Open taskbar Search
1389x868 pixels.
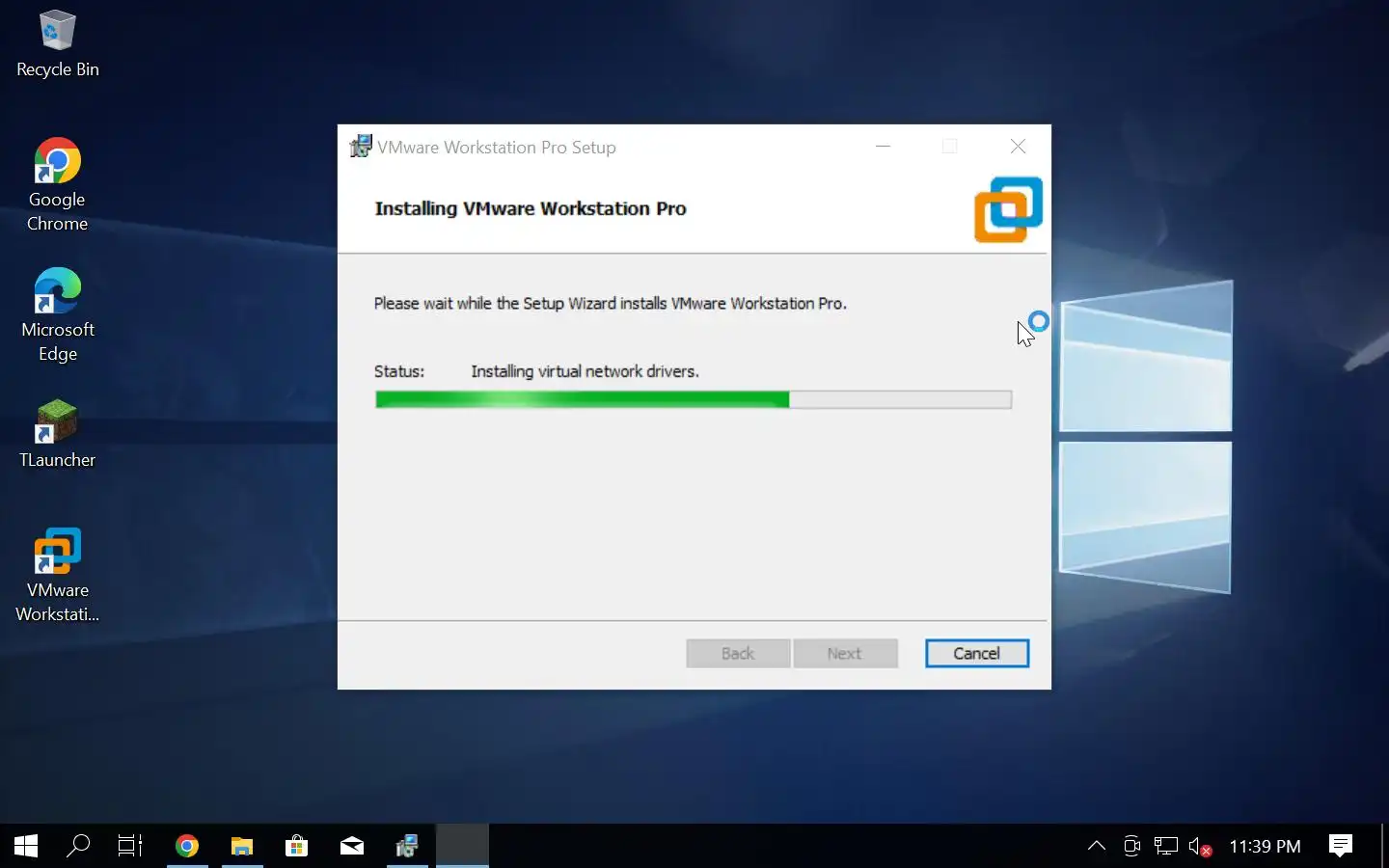tap(78, 846)
